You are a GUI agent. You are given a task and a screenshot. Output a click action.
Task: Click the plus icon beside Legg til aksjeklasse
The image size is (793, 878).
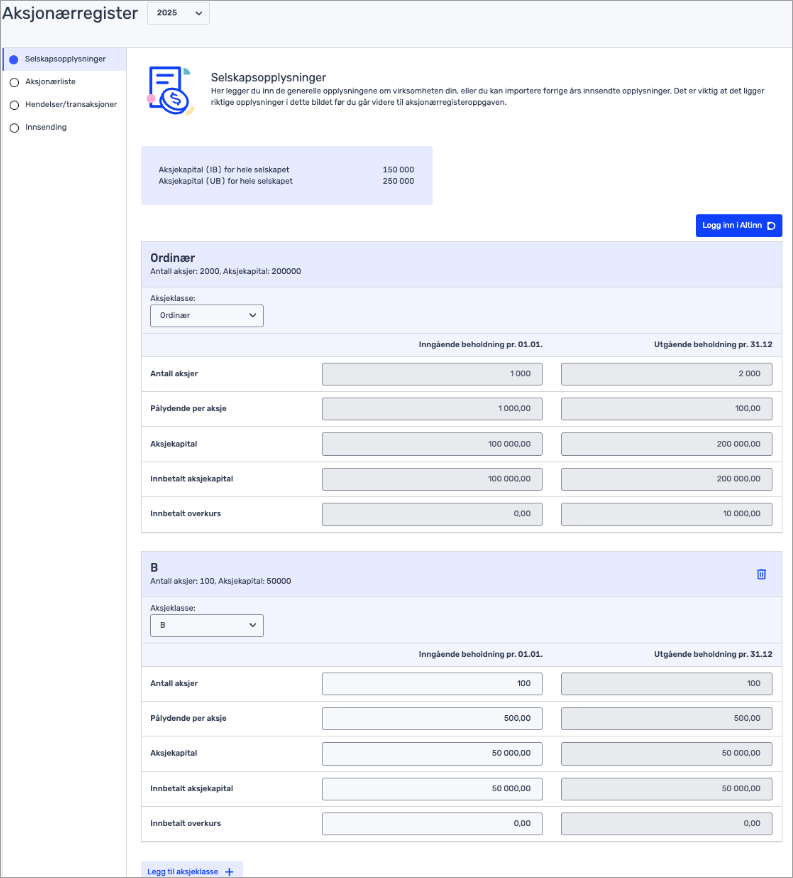(x=229, y=872)
